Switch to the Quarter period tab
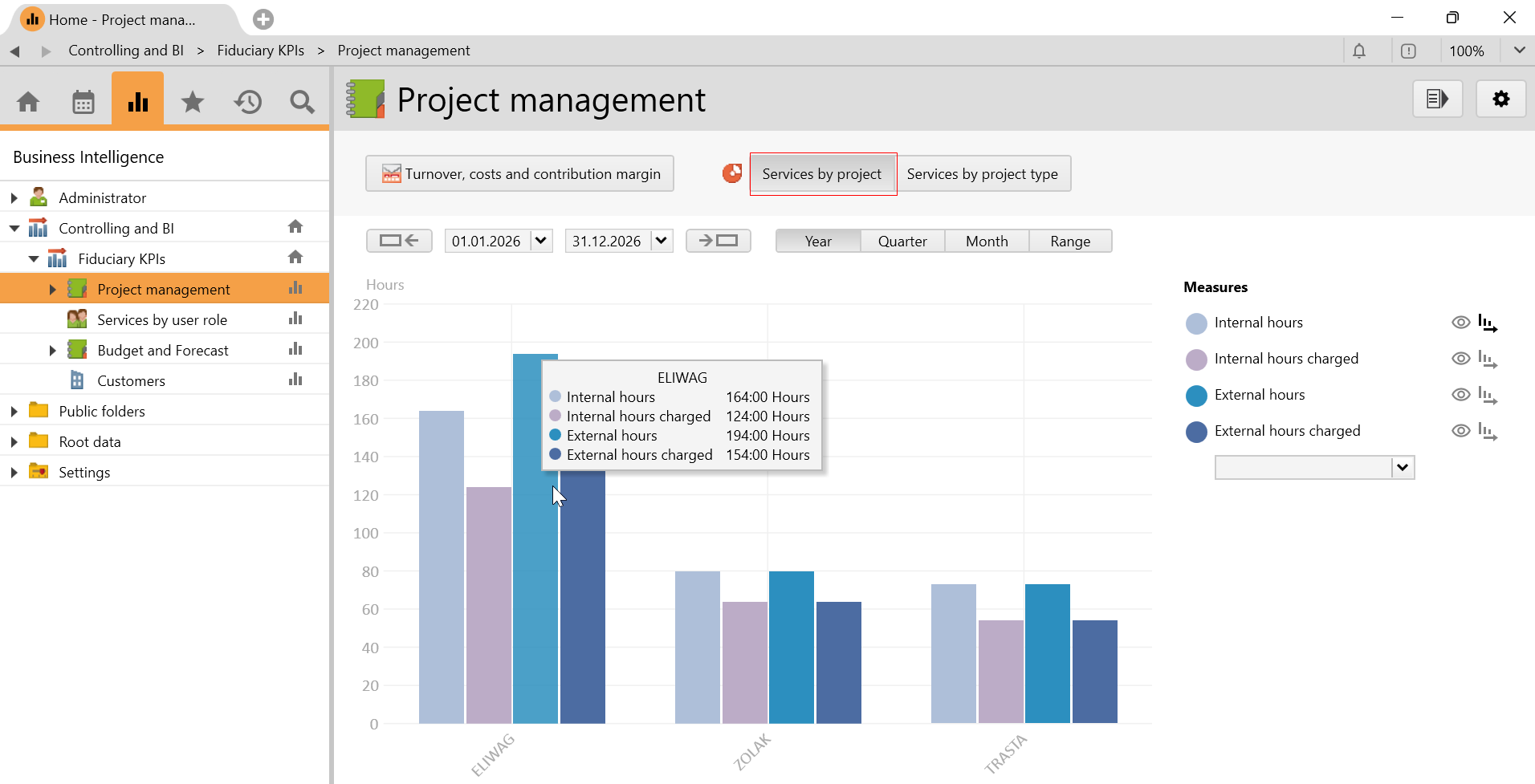The width and height of the screenshot is (1535, 784). pyautogui.click(x=902, y=242)
